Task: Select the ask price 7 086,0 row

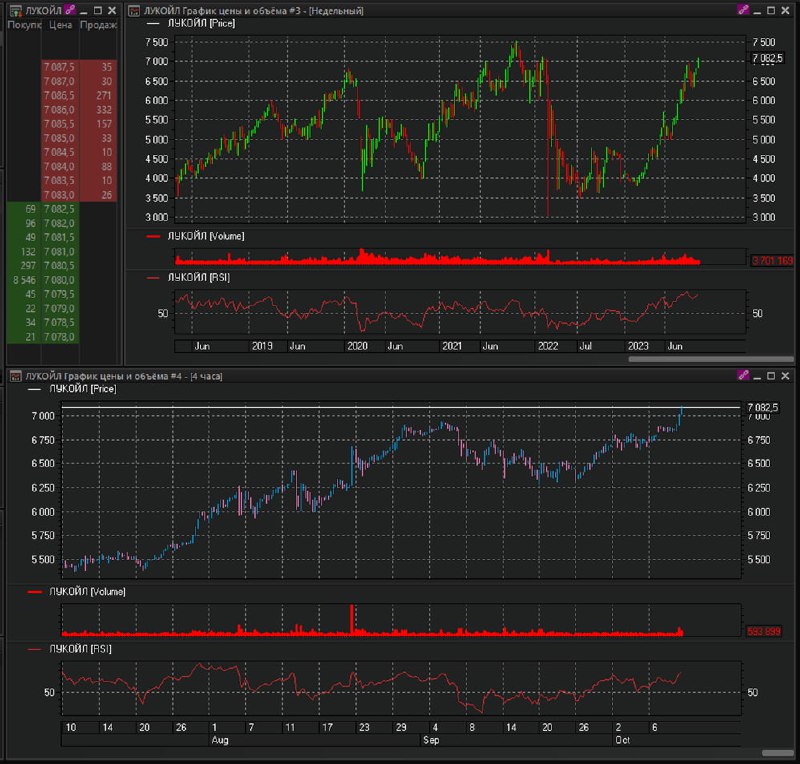Action: 59,110
